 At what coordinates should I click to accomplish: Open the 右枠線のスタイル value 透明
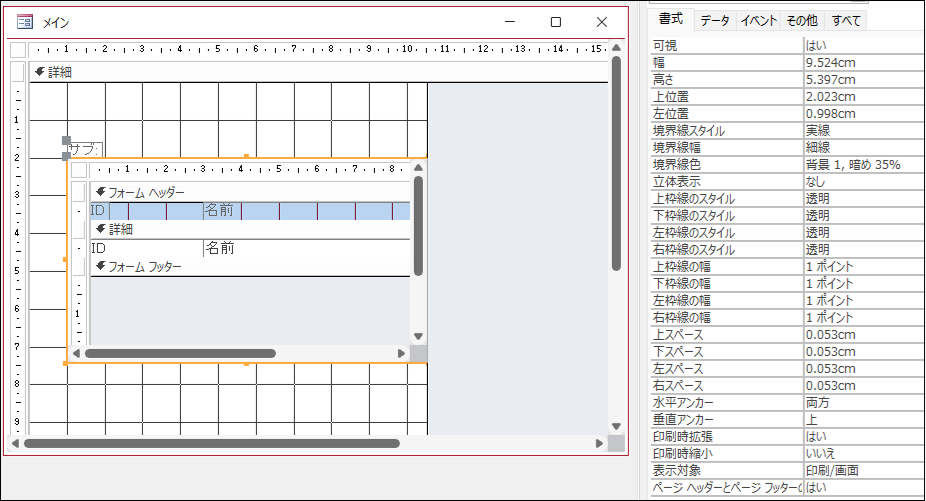coord(864,250)
